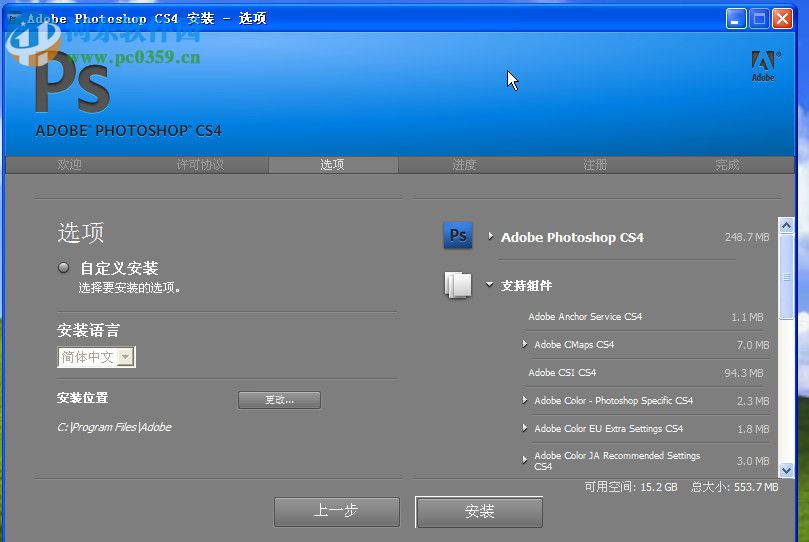Click the stacked pages icon next to 支持组件
Image resolution: width=809 pixels, height=542 pixels.
(458, 285)
